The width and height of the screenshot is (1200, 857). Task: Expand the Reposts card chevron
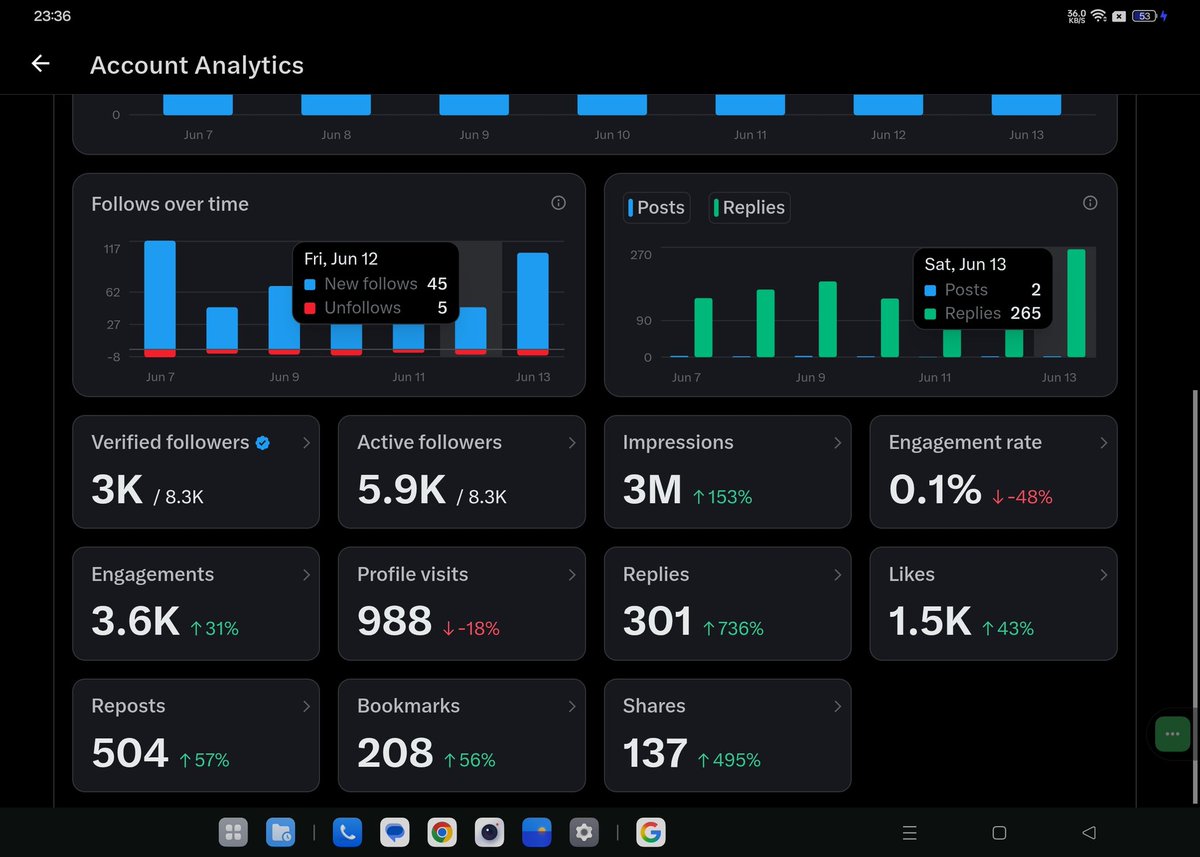[306, 707]
